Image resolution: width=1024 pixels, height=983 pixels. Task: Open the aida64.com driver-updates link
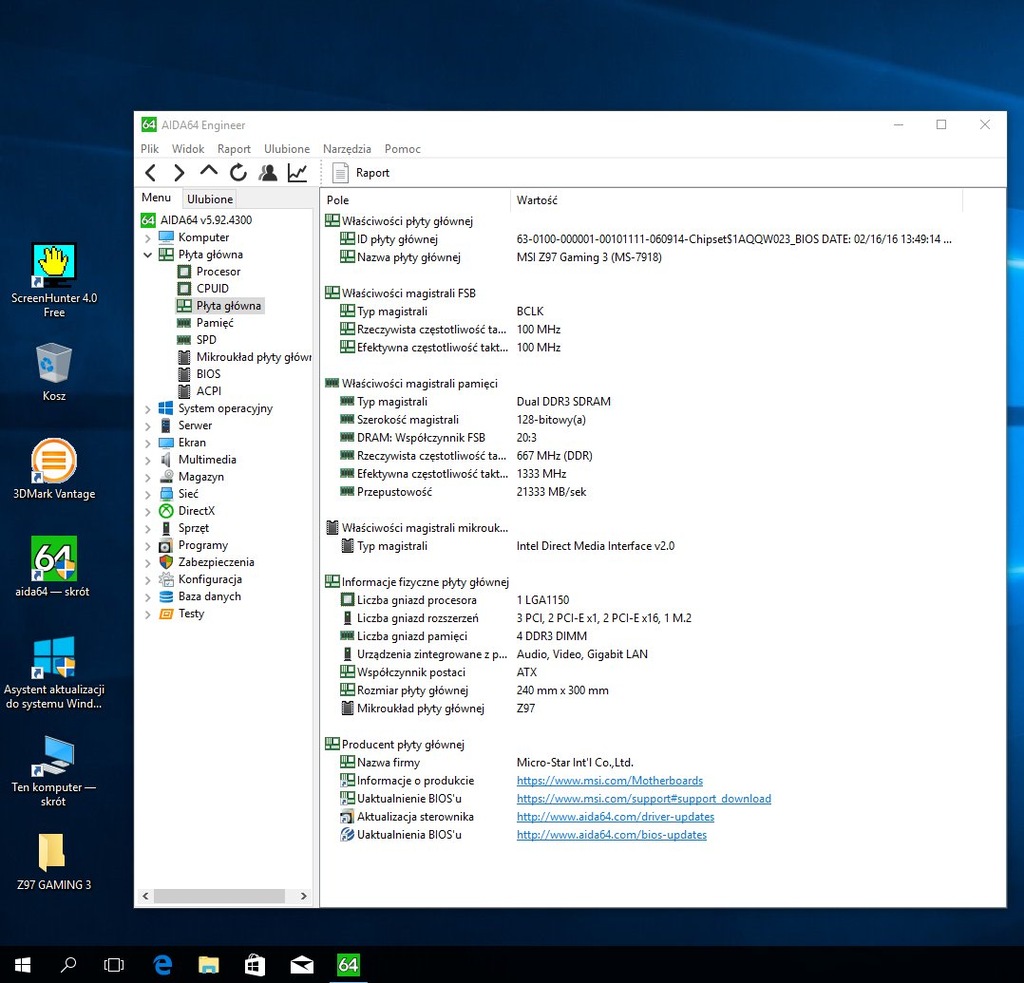point(615,817)
